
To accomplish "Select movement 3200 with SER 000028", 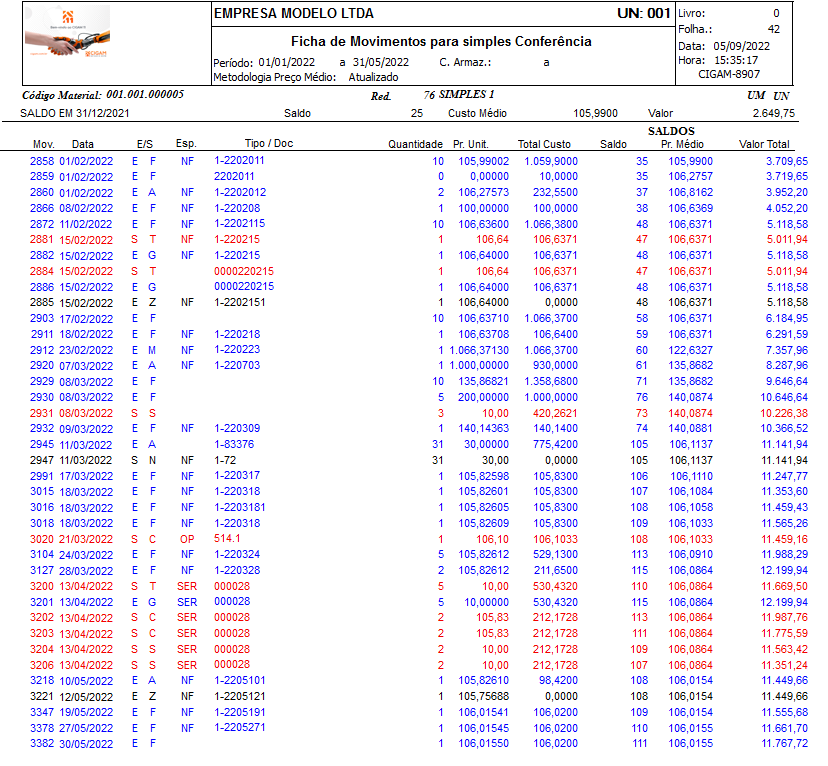I will tap(418, 587).
